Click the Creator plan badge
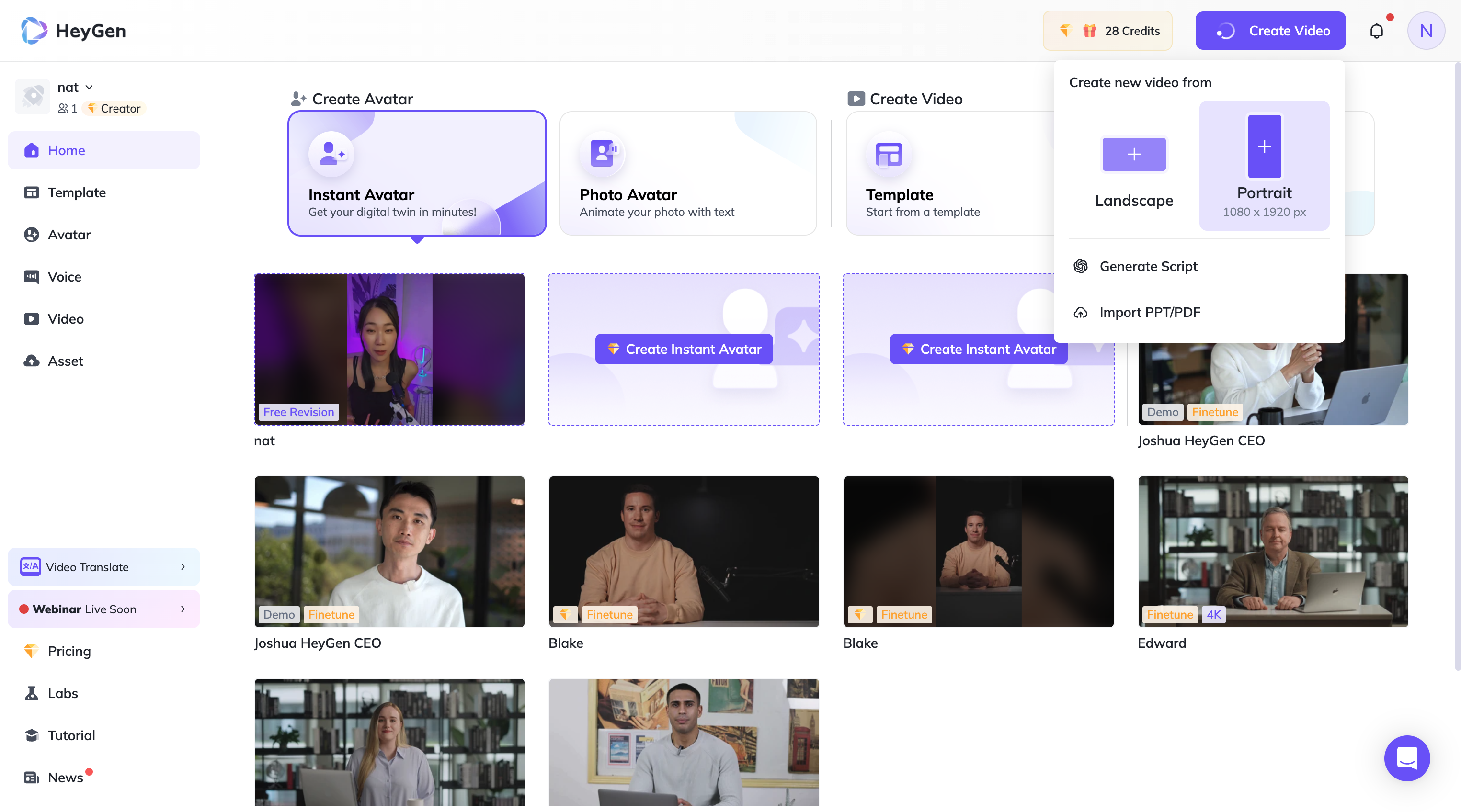 coord(114,108)
